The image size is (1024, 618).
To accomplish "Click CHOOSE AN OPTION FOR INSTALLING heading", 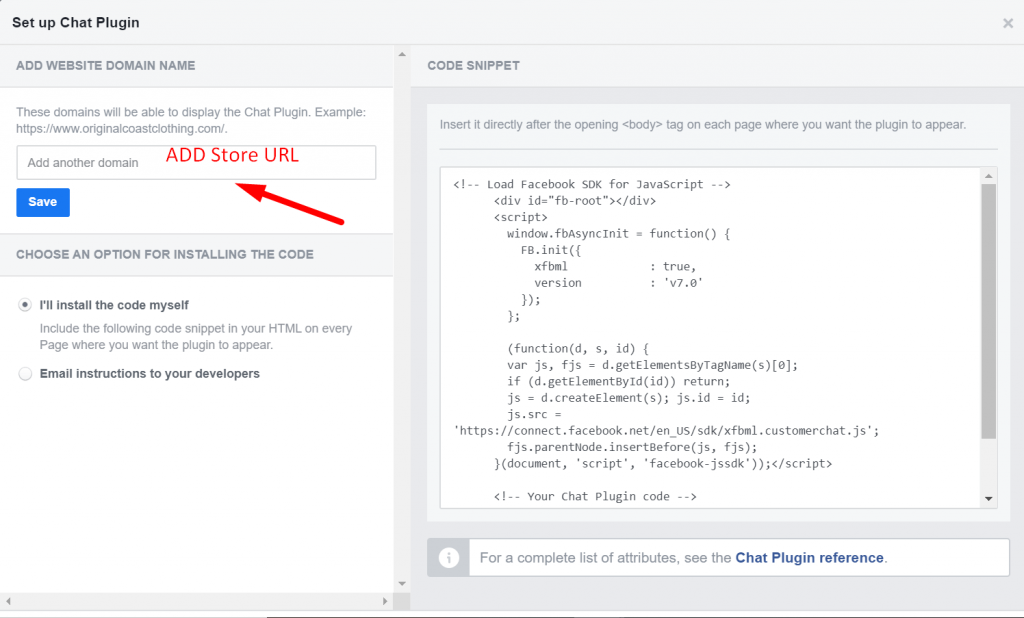I will coord(165,255).
